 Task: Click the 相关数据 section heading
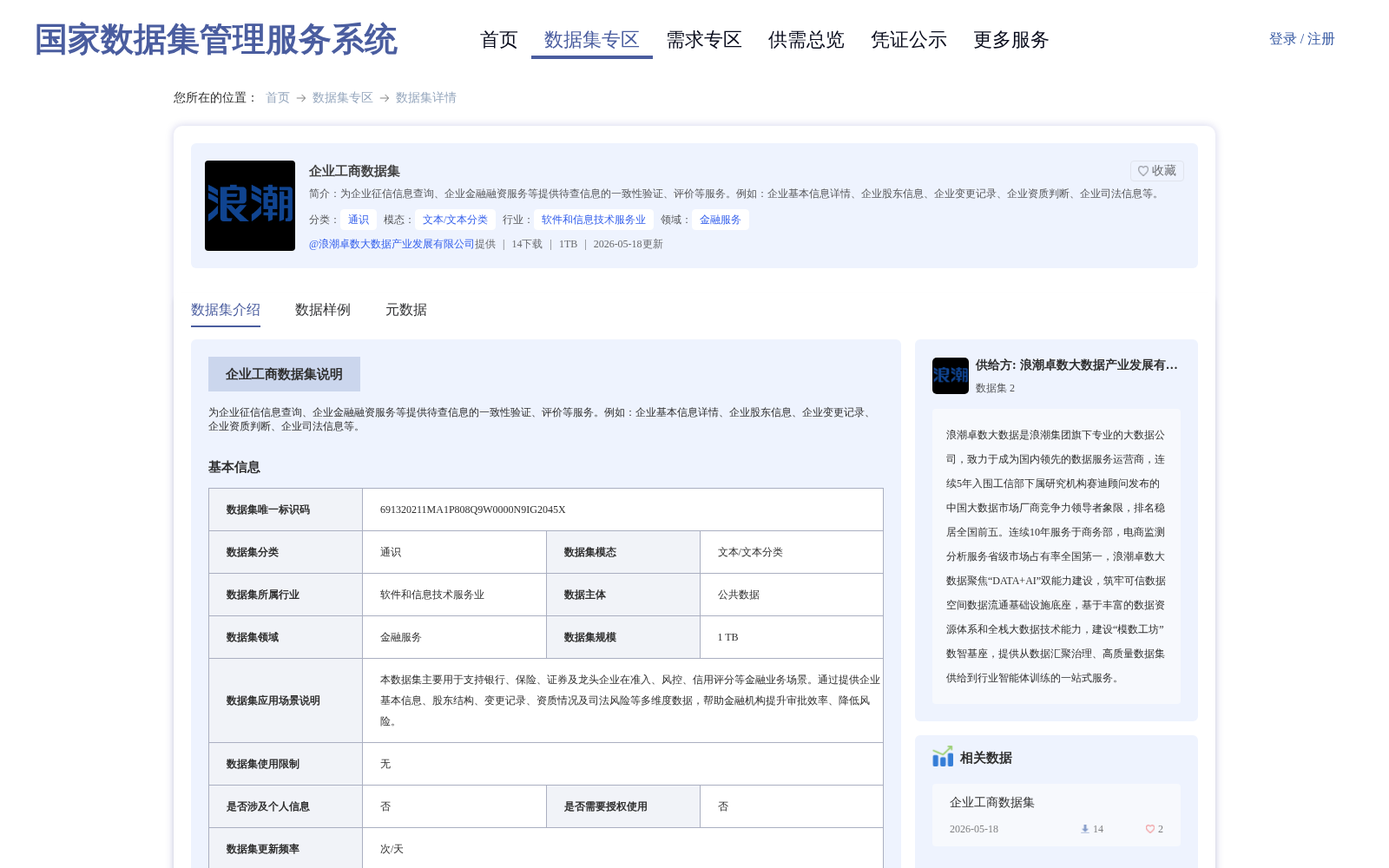[x=986, y=758]
